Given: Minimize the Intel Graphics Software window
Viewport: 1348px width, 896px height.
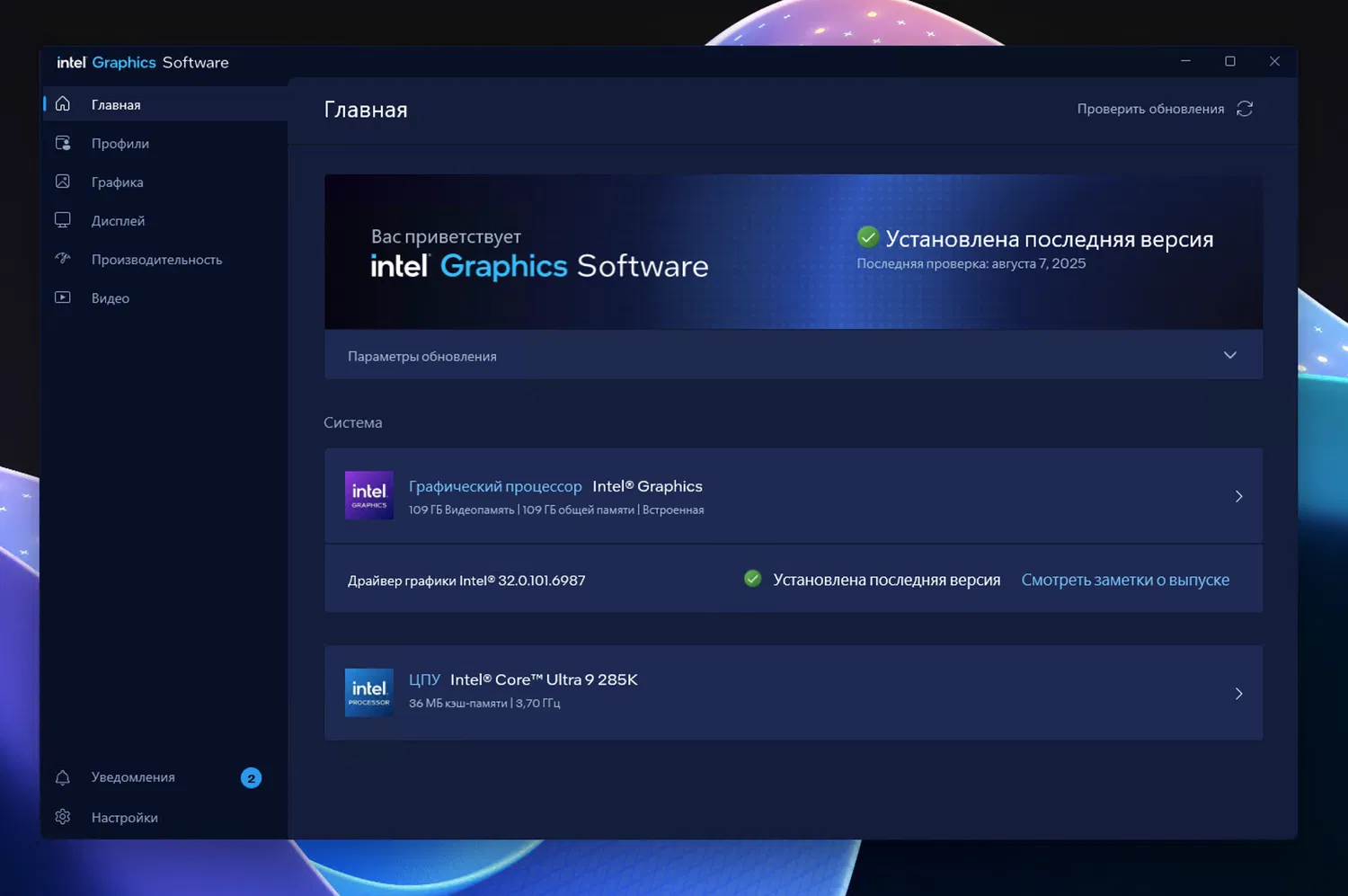Looking at the screenshot, I should coord(1185,61).
